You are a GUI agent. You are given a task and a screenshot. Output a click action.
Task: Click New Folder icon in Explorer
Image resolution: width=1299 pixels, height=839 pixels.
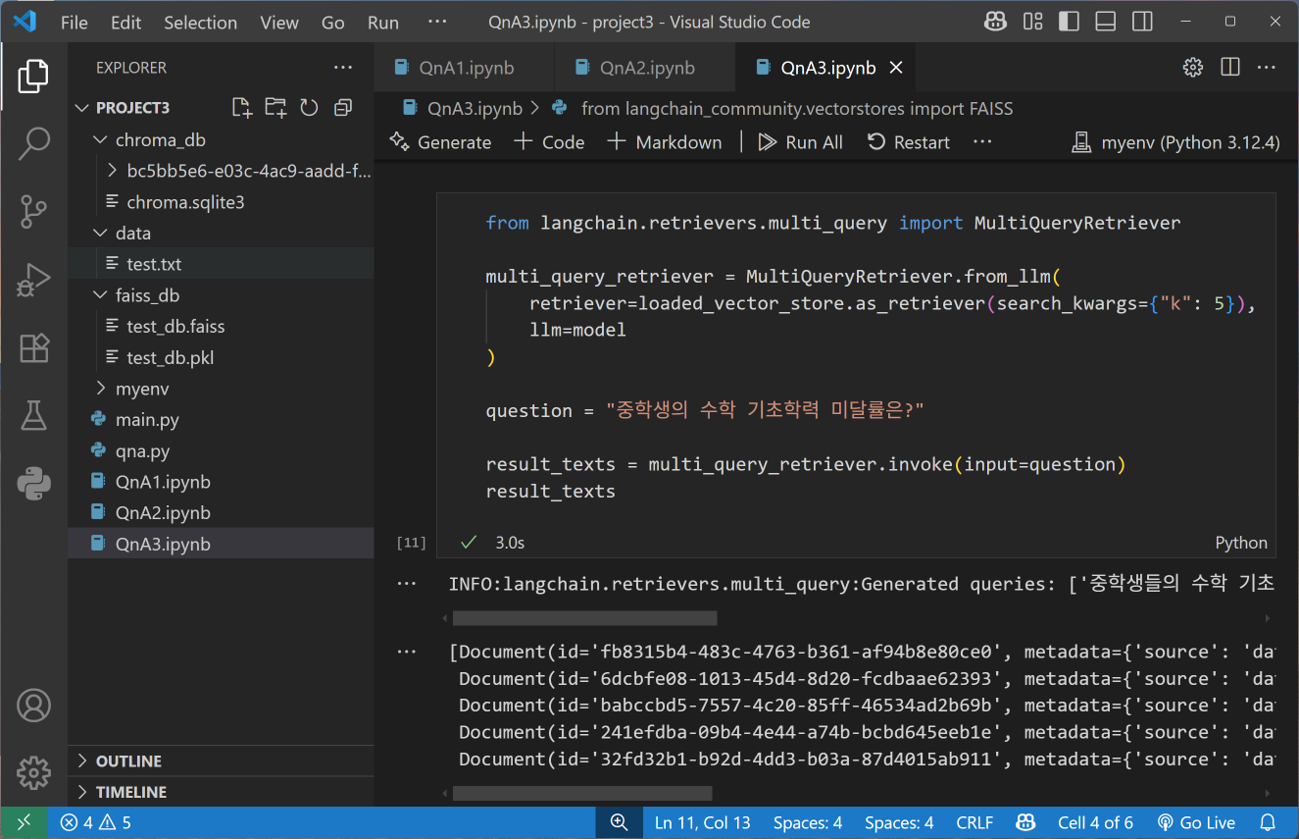pos(275,107)
